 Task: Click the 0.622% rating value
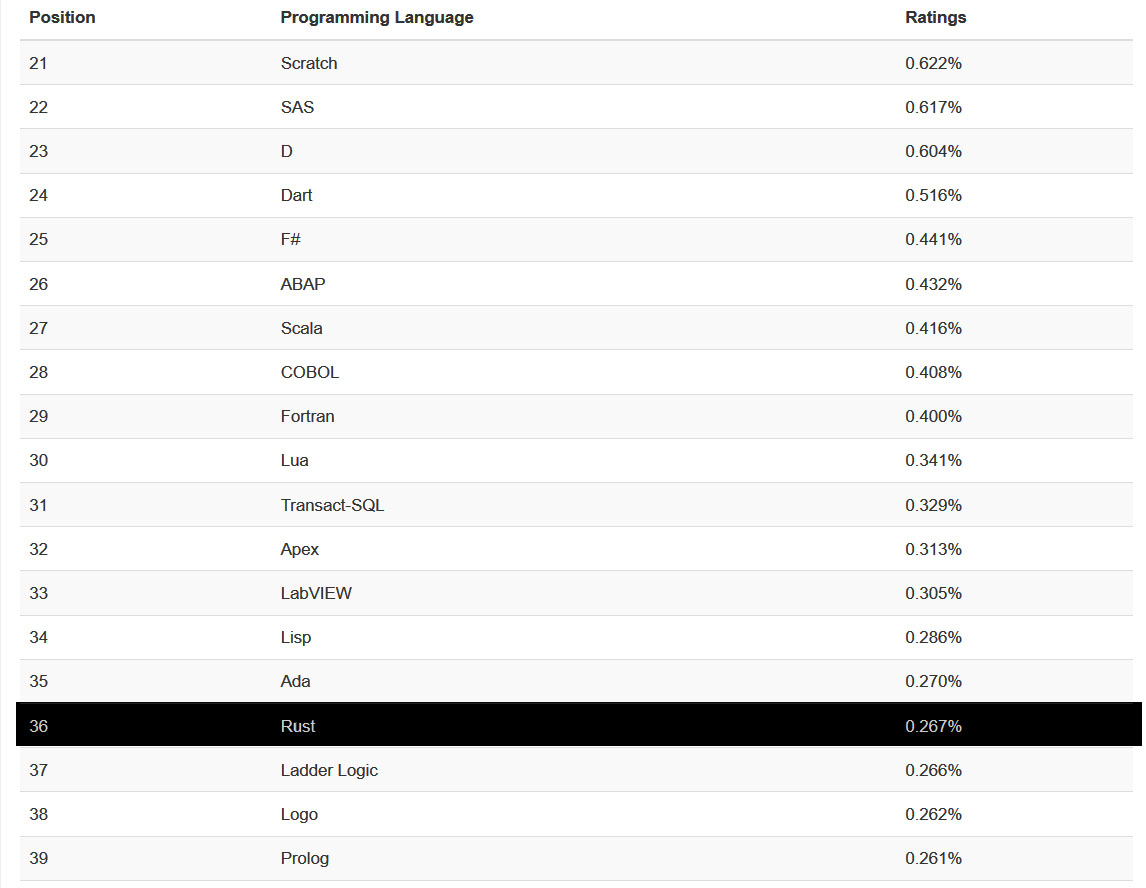click(x=933, y=63)
